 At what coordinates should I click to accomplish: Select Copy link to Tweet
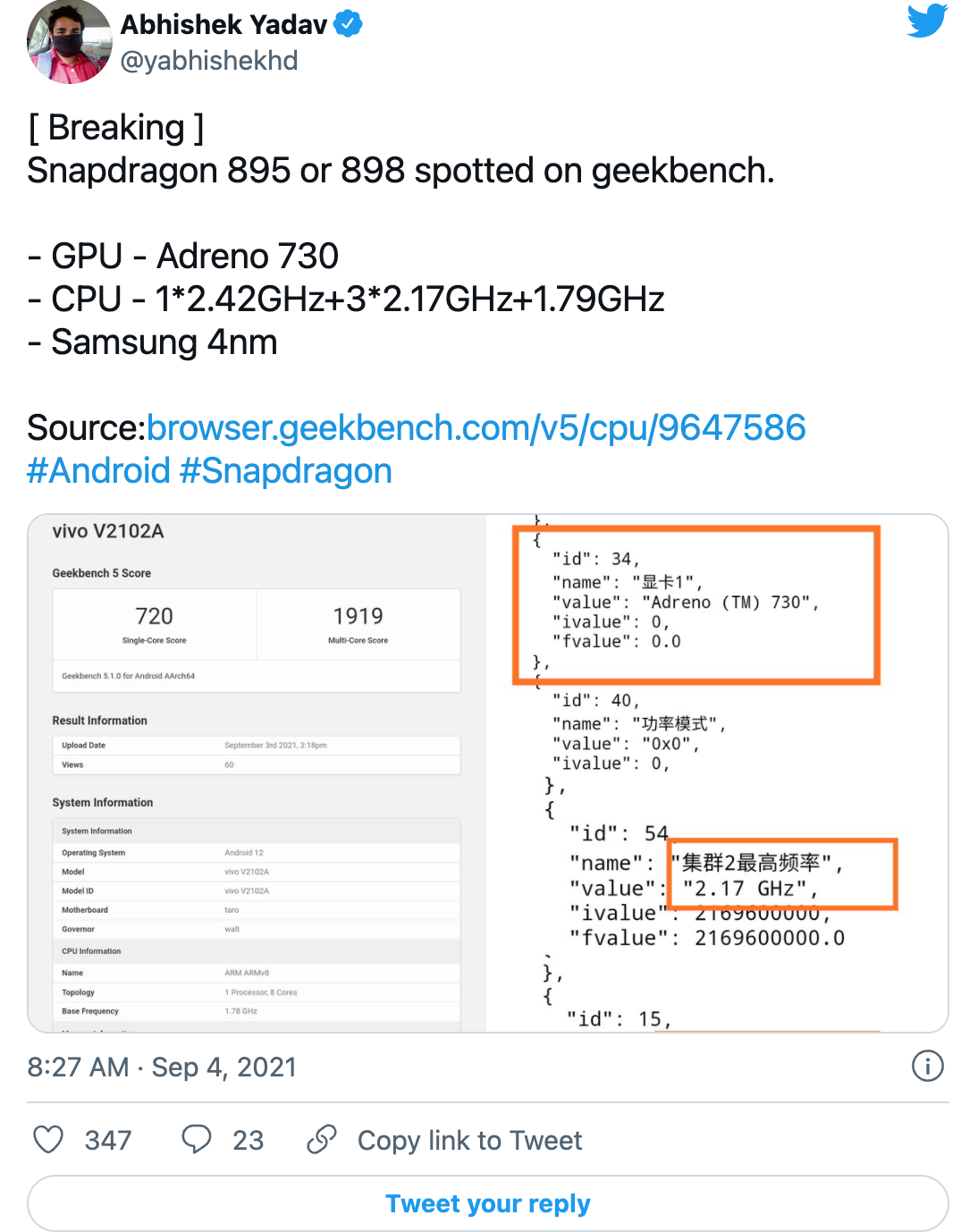[x=469, y=1139]
